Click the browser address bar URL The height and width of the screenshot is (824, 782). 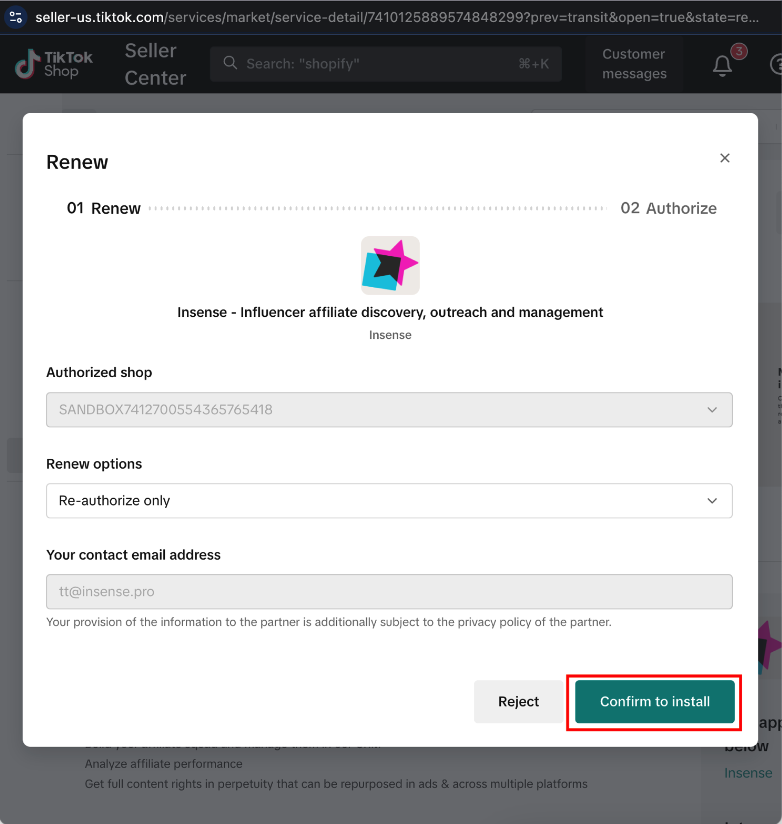click(x=397, y=17)
